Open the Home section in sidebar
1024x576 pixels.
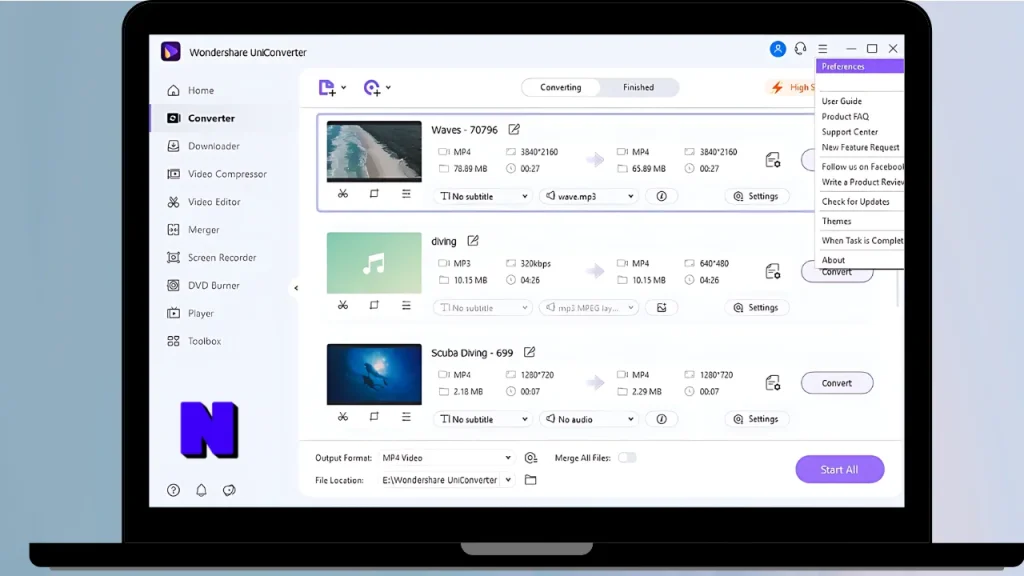191,90
